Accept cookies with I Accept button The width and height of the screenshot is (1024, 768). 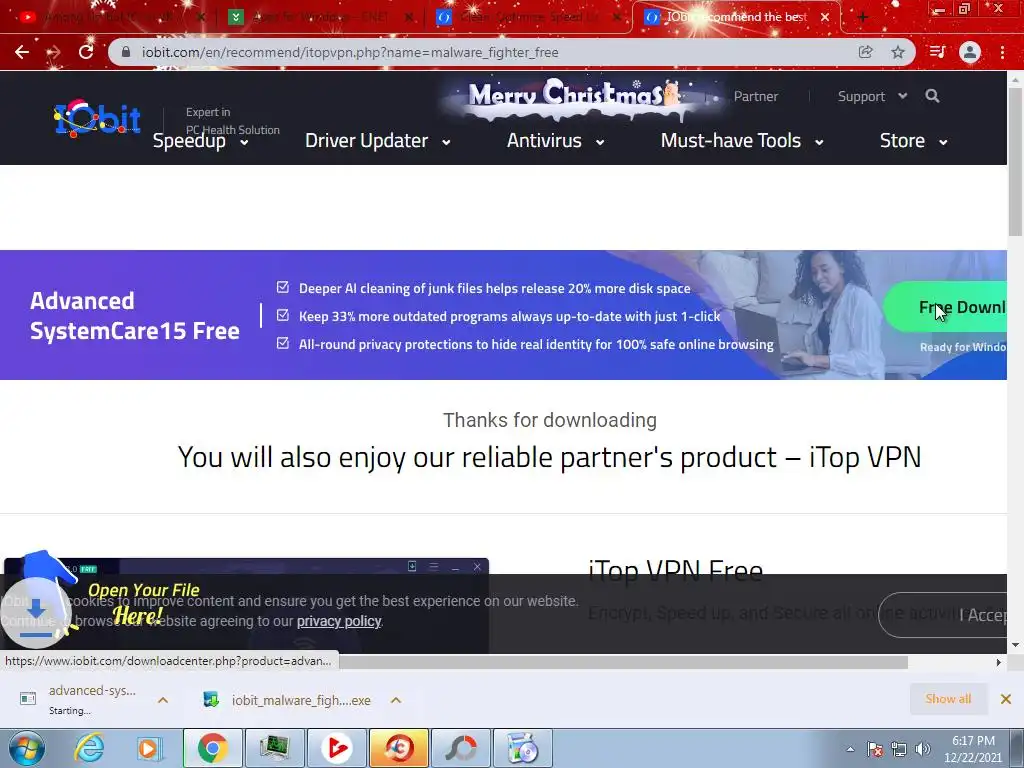click(x=942, y=615)
